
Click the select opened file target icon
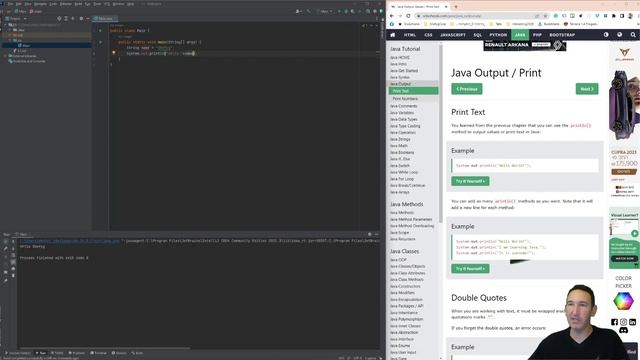(59, 18)
